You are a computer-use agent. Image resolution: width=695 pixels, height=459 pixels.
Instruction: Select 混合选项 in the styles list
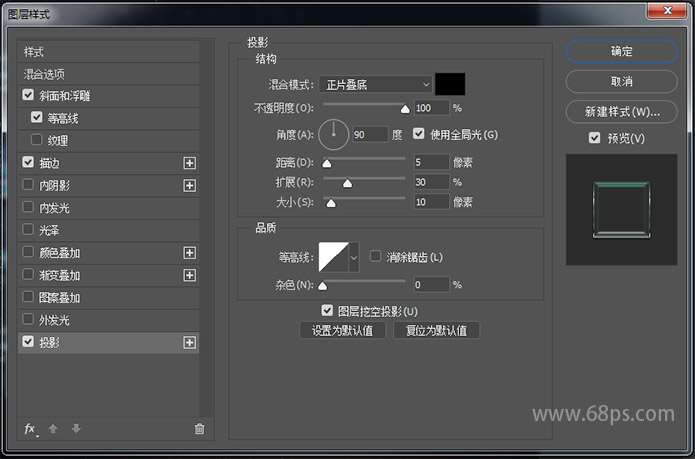(45, 74)
